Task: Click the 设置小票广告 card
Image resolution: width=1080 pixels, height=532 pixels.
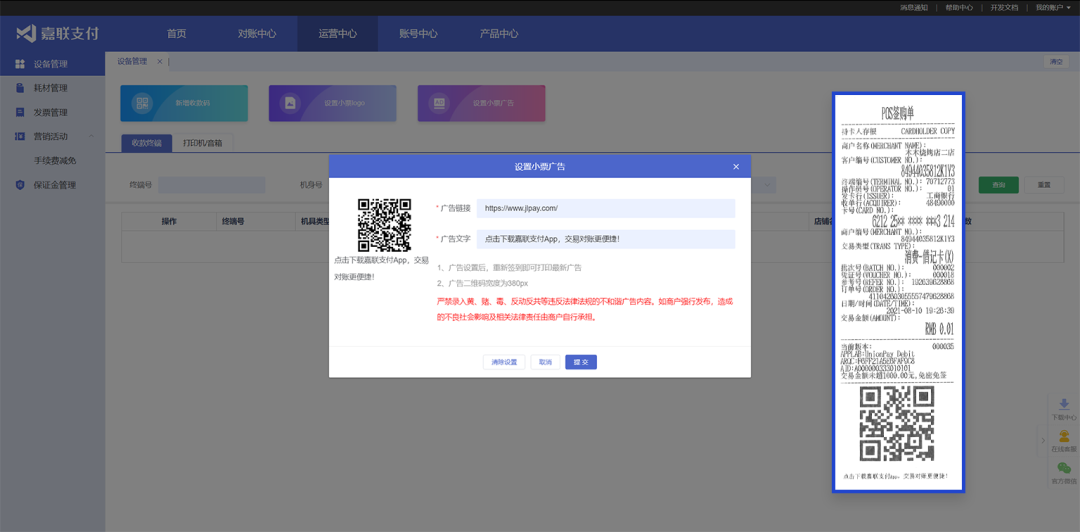Action: tap(481, 103)
